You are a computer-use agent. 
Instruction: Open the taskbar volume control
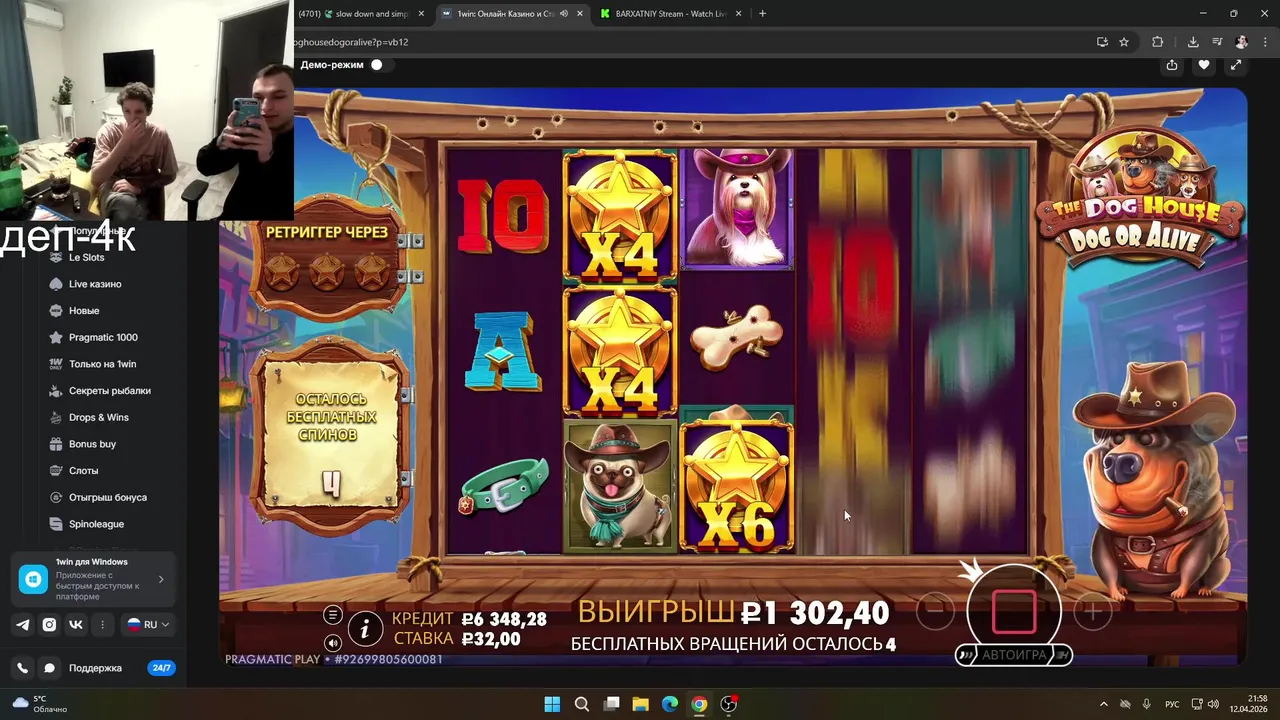[x=1213, y=704]
